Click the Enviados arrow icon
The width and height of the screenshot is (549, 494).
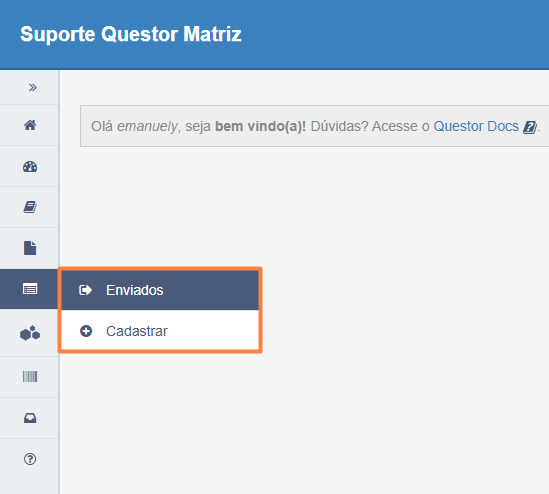tap(85, 290)
